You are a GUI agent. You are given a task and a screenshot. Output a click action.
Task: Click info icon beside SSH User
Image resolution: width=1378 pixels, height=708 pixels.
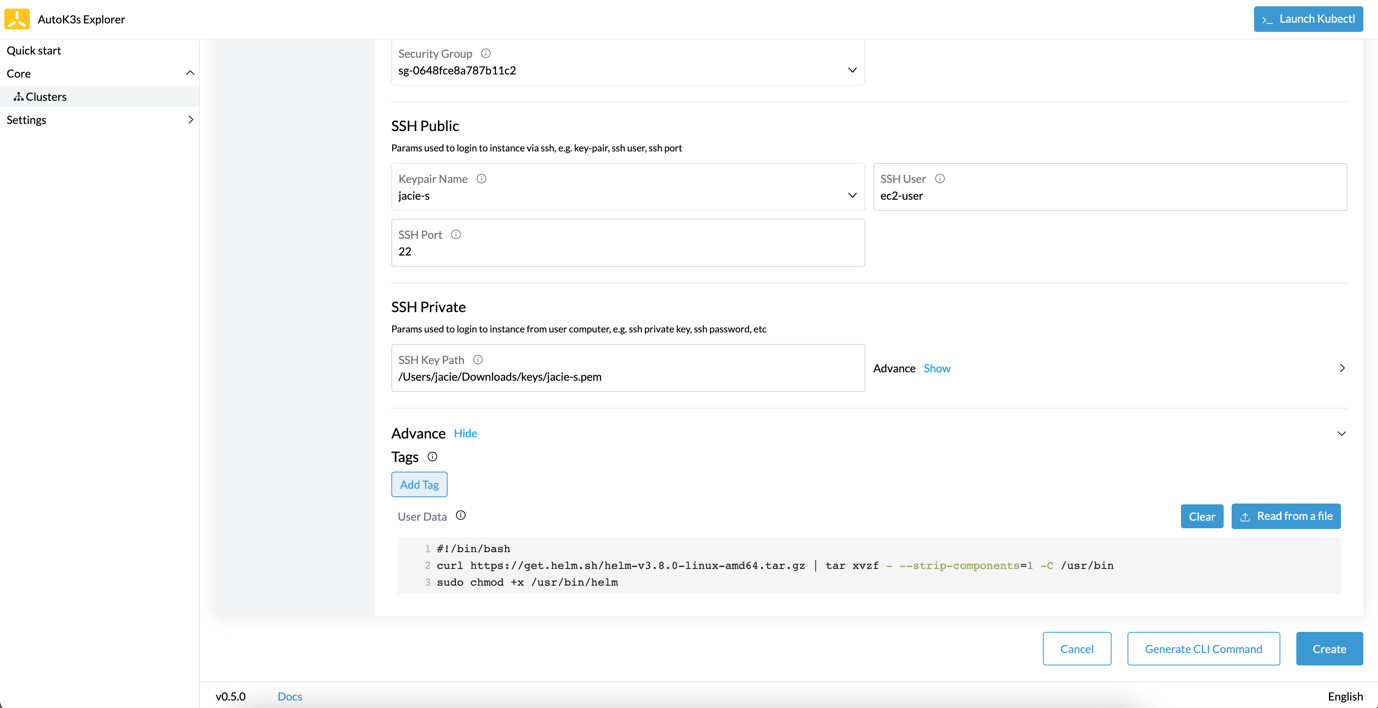tap(940, 178)
